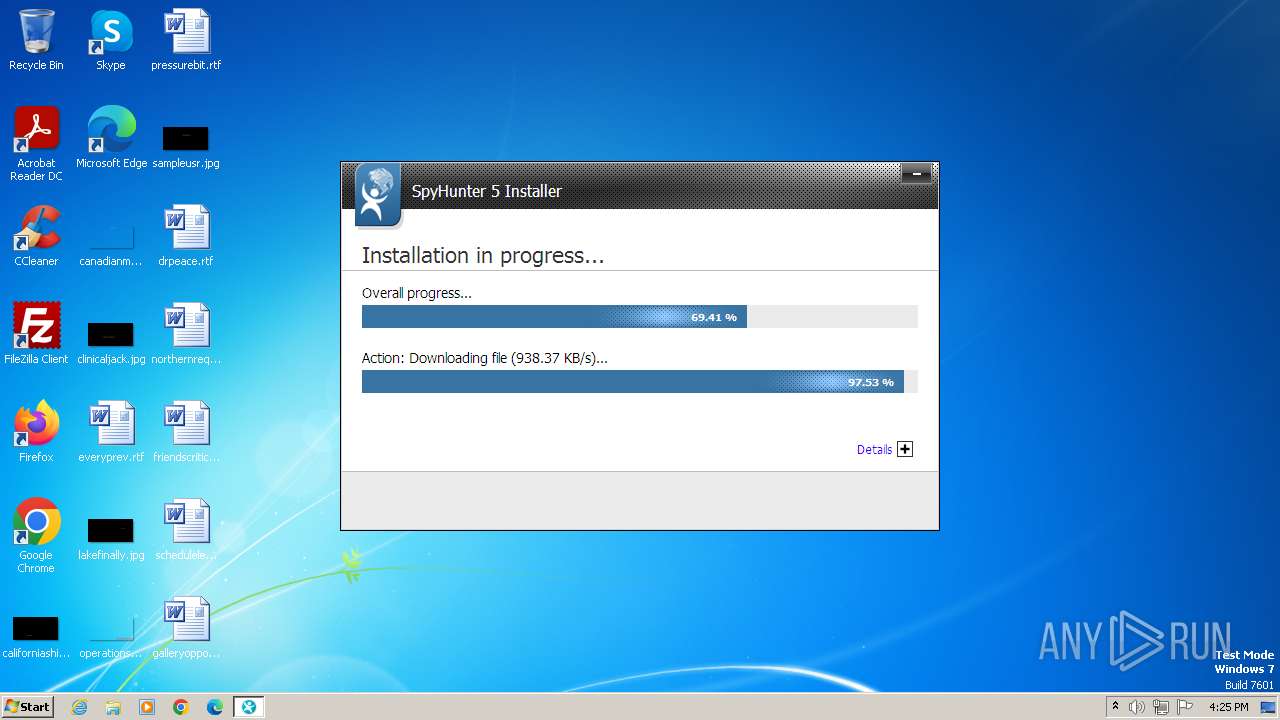The image size is (1280, 720).
Task: Click the network tray icon
Action: pyautogui.click(x=1161, y=707)
